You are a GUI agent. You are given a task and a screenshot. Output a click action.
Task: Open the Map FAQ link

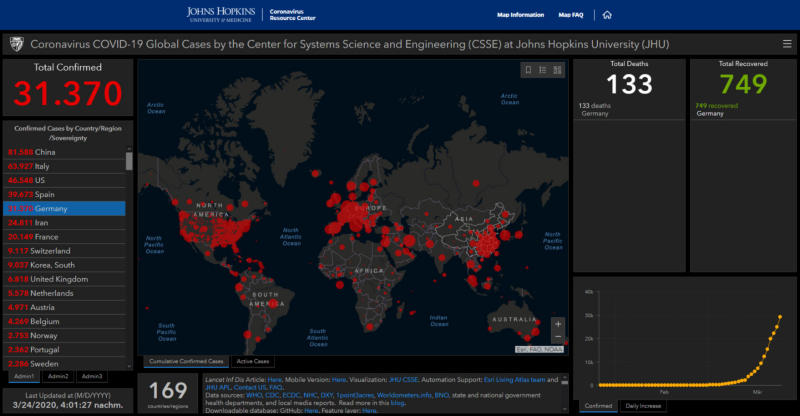coord(571,15)
